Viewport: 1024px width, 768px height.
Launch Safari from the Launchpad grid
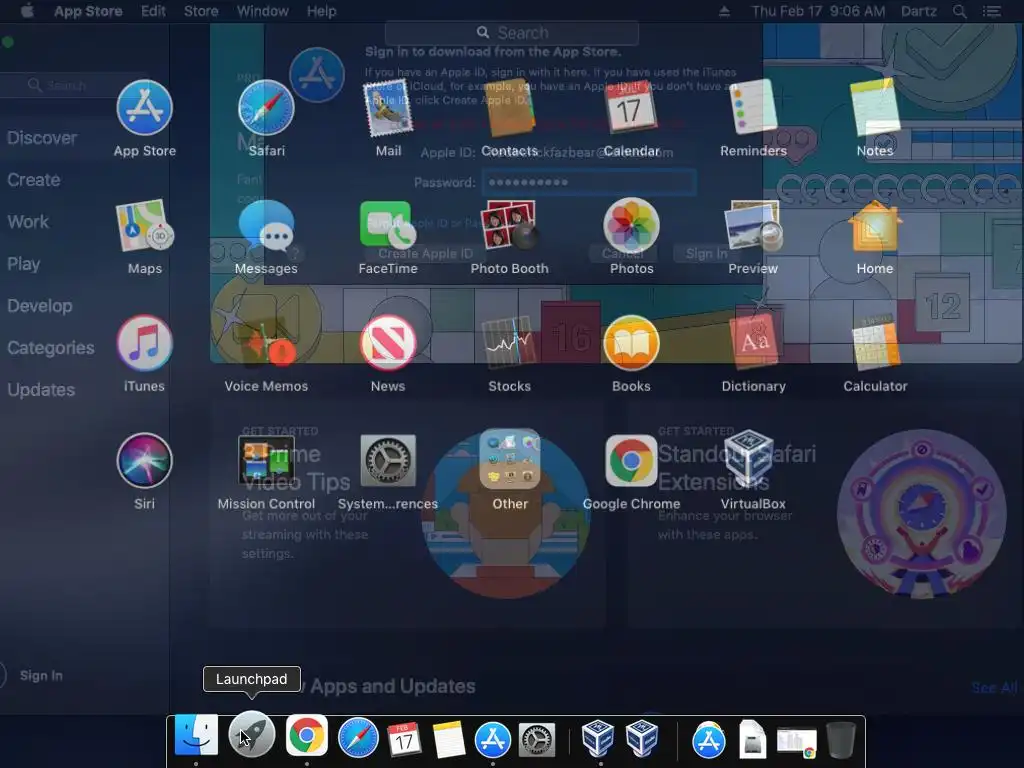pyautogui.click(x=266, y=108)
